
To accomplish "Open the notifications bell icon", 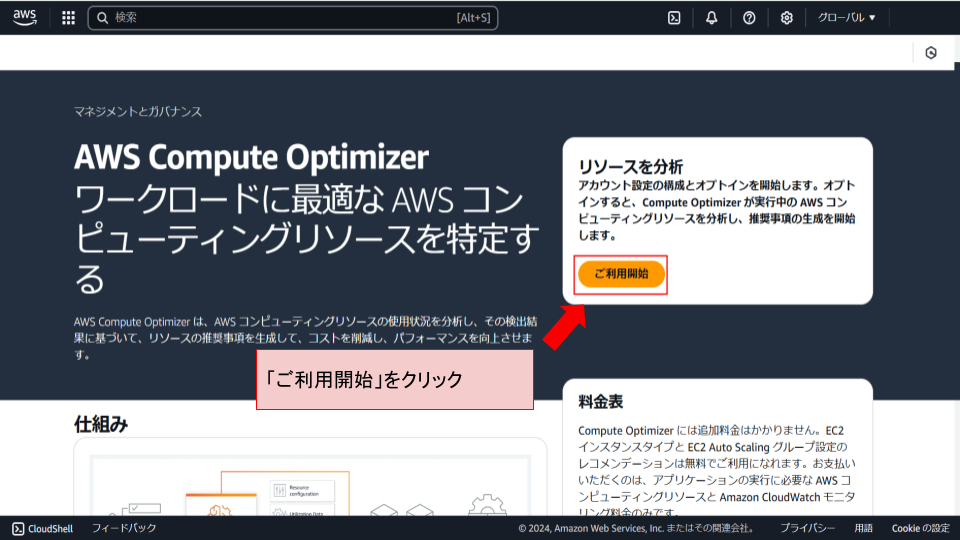I will point(711,18).
